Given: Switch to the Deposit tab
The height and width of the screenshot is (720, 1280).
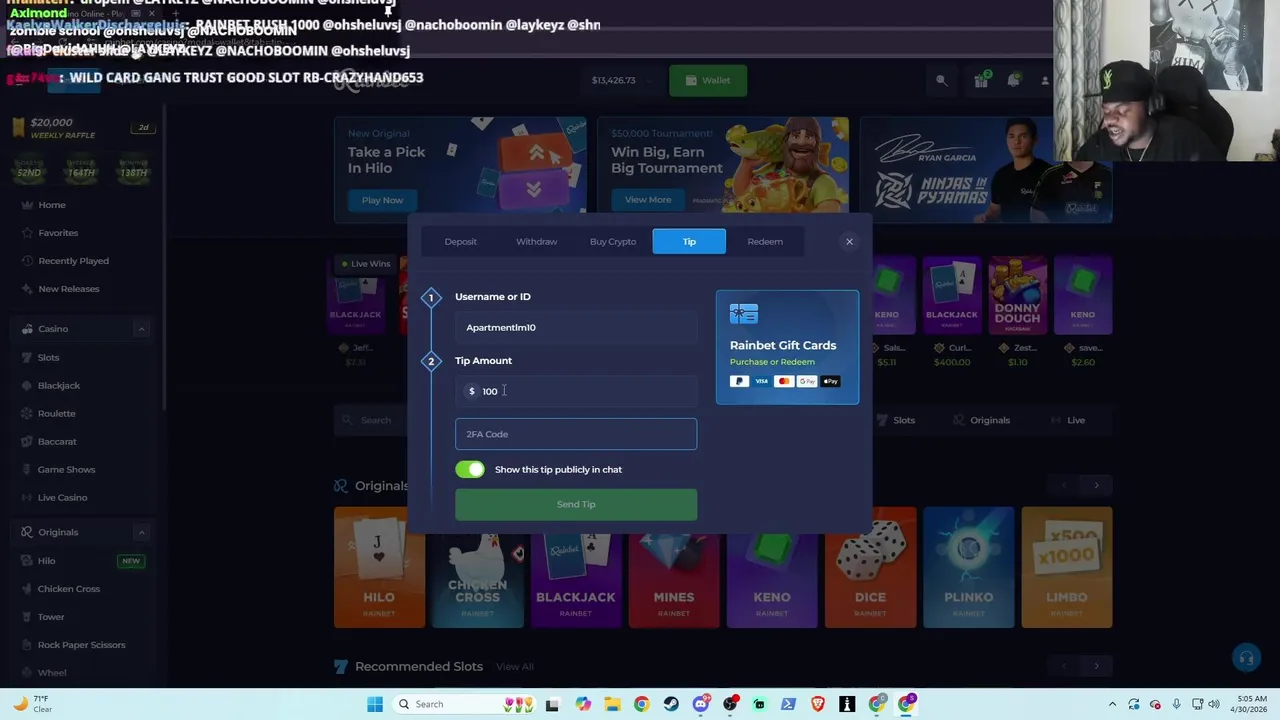Looking at the screenshot, I should [461, 241].
